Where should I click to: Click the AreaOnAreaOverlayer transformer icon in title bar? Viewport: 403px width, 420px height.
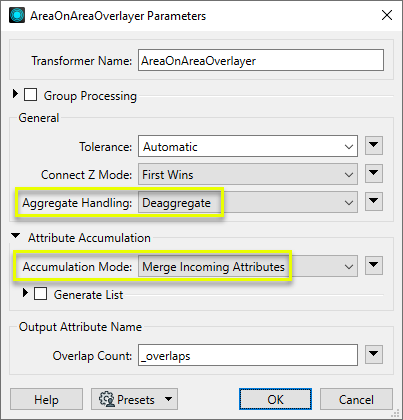coord(17,15)
